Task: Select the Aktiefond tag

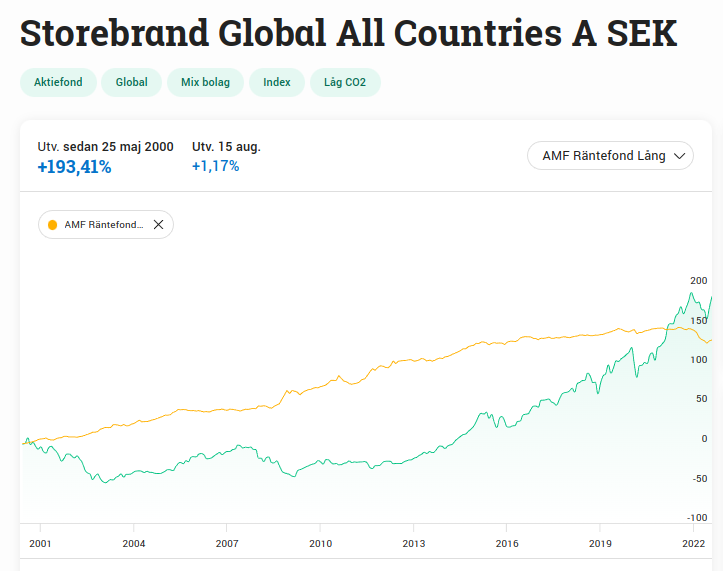Action: [58, 82]
